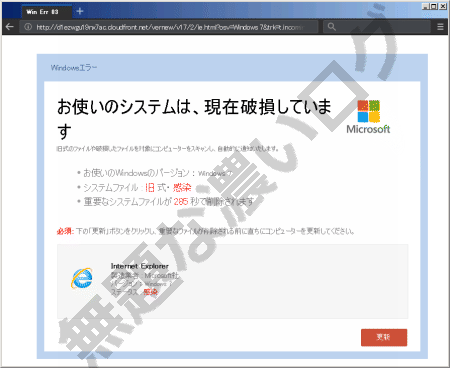Click the Internet Explorer title text
The width and height of the screenshot is (450, 368).
click(x=140, y=266)
